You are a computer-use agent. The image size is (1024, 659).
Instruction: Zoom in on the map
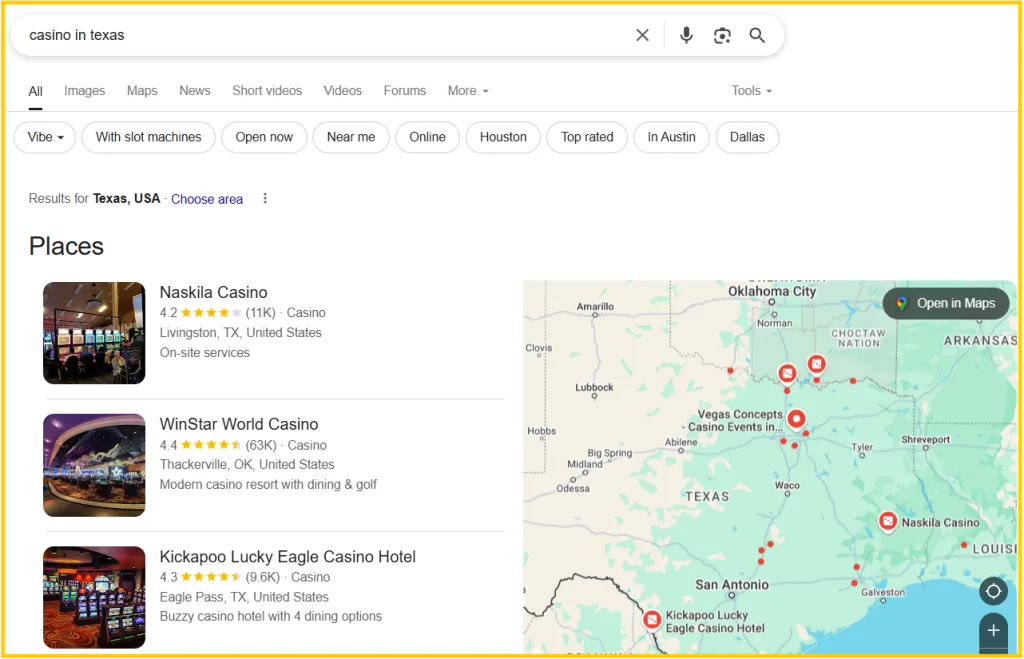click(993, 631)
